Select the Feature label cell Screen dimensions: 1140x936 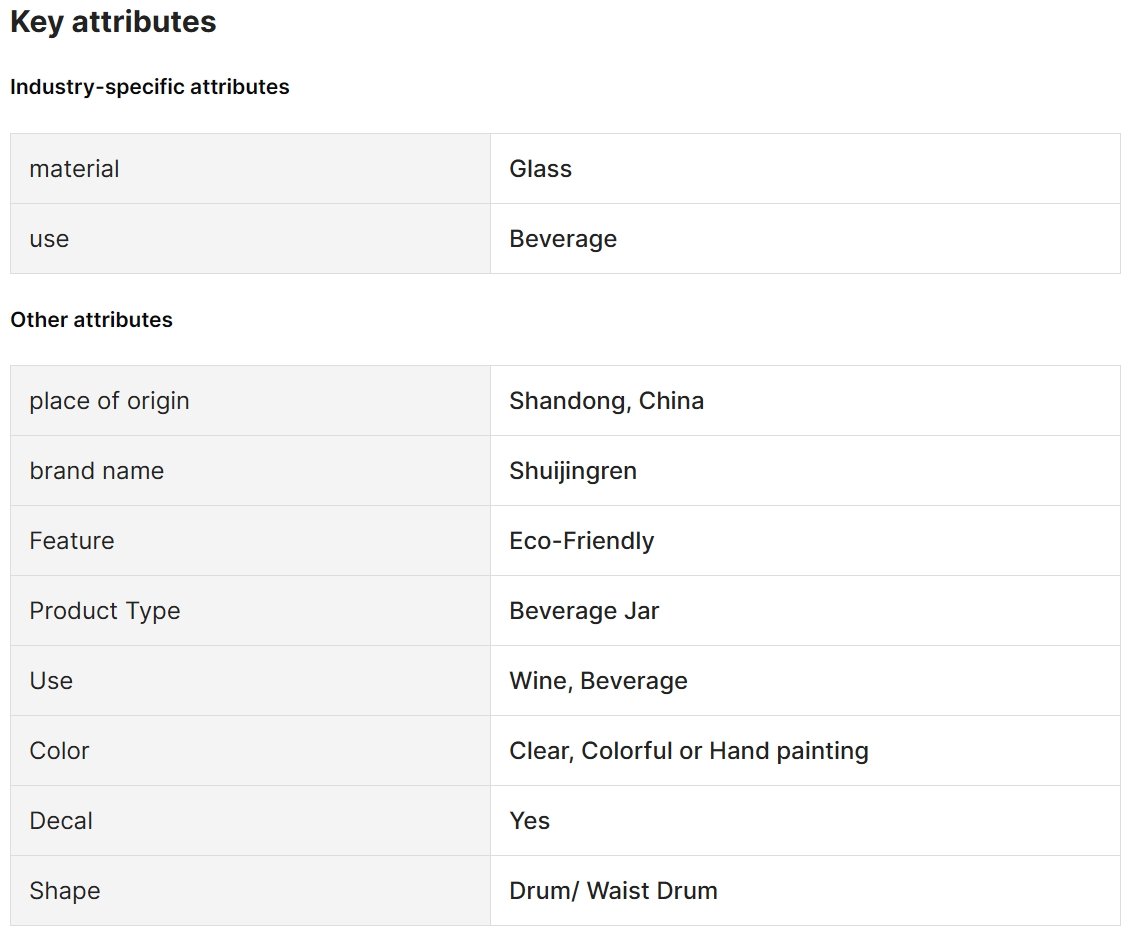click(x=250, y=540)
